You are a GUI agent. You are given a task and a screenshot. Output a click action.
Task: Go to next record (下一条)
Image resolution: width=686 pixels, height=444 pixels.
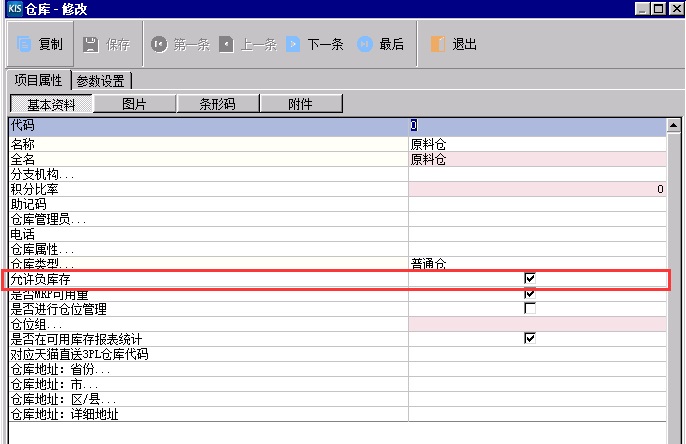coord(293,44)
